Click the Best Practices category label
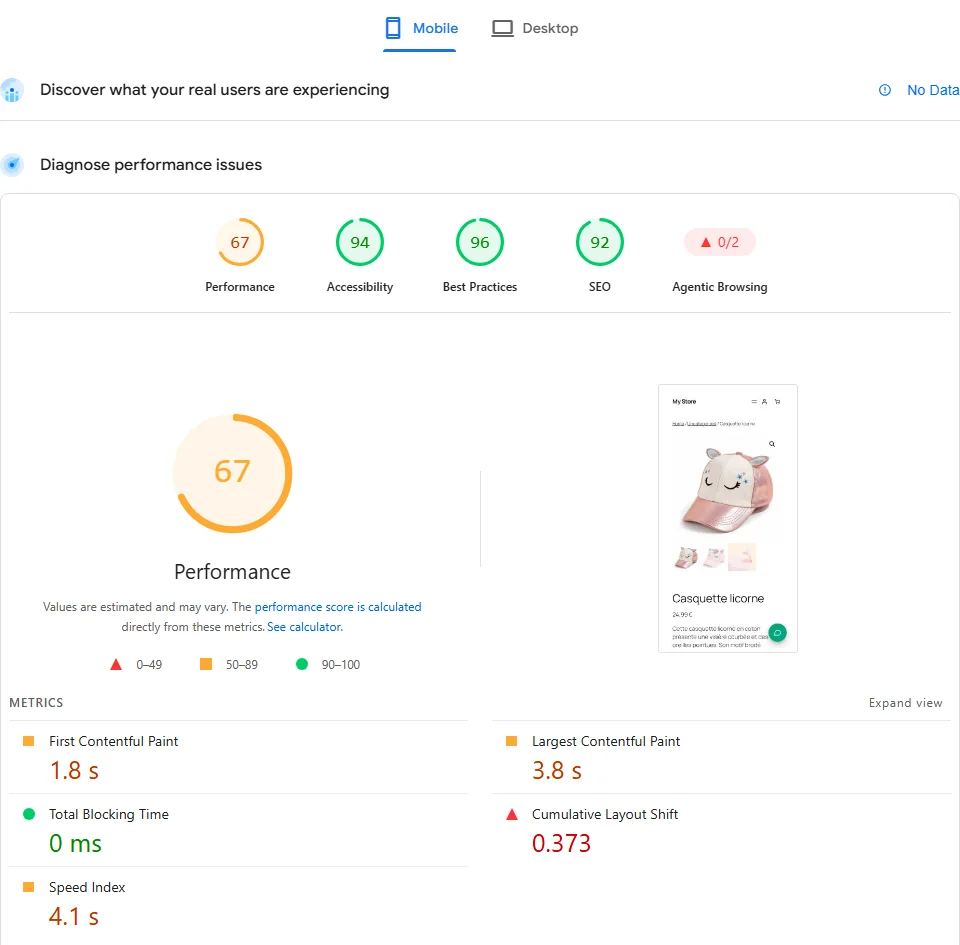960x945 pixels. (x=480, y=287)
